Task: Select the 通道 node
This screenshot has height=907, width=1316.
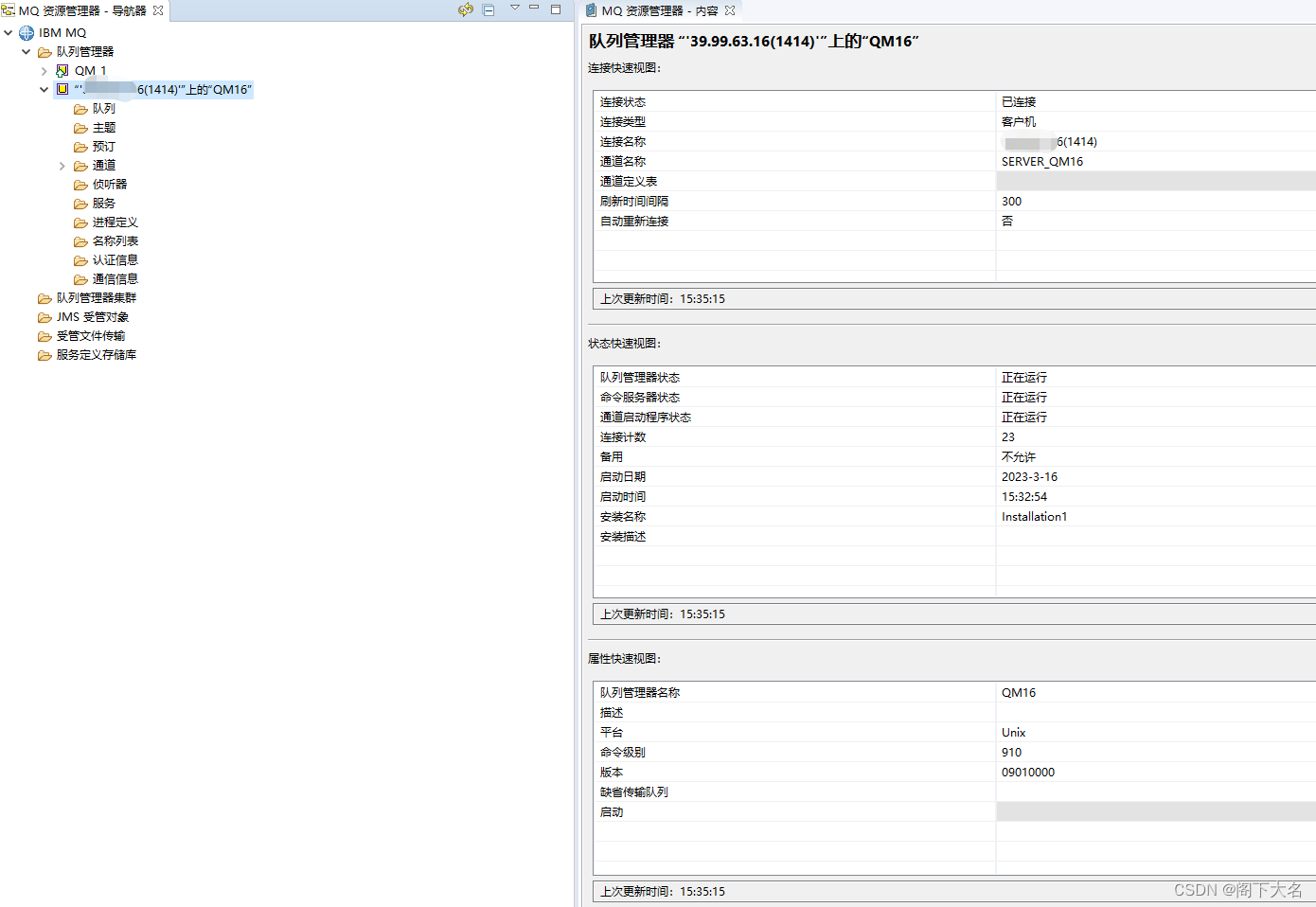Action: (x=104, y=165)
